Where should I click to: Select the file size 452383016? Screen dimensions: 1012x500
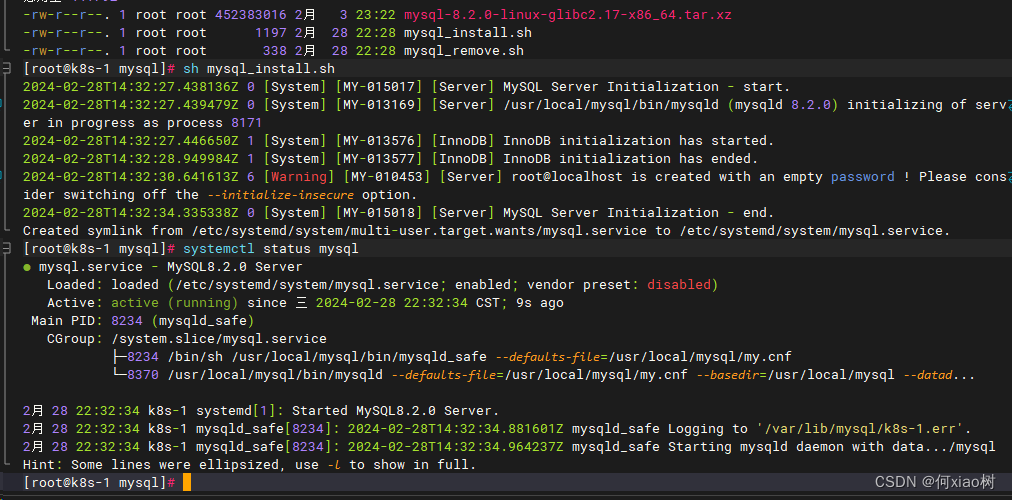tap(251, 14)
